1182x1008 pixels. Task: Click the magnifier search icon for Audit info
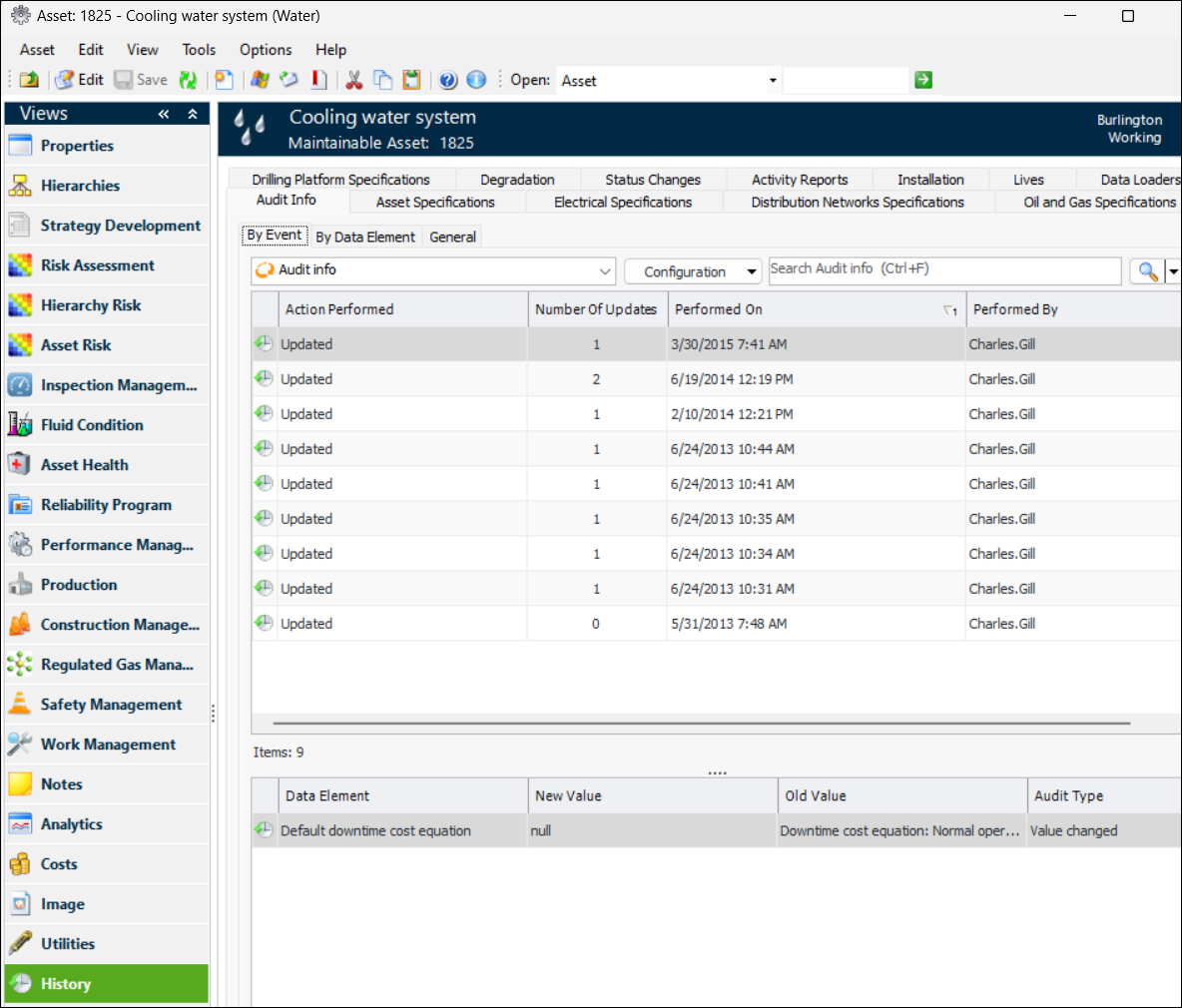pyautogui.click(x=1147, y=270)
